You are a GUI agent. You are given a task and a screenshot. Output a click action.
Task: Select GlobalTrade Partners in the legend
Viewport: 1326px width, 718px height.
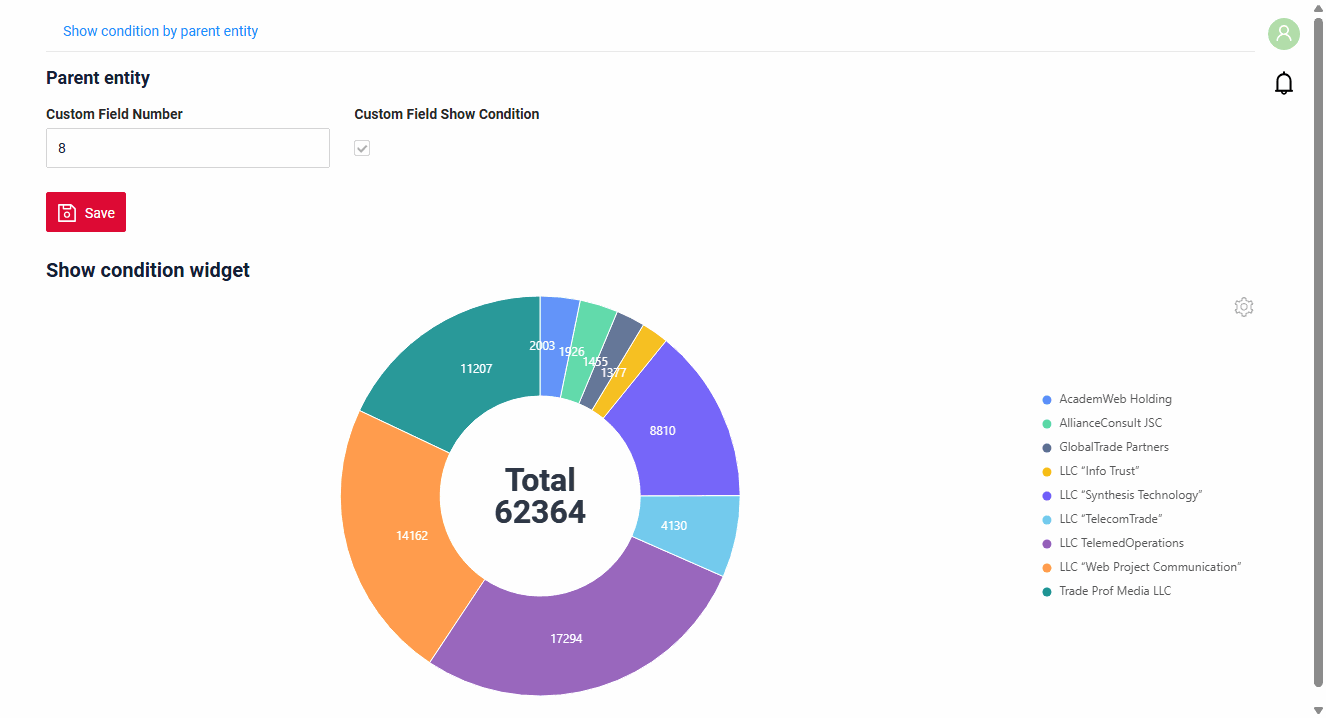click(1105, 447)
